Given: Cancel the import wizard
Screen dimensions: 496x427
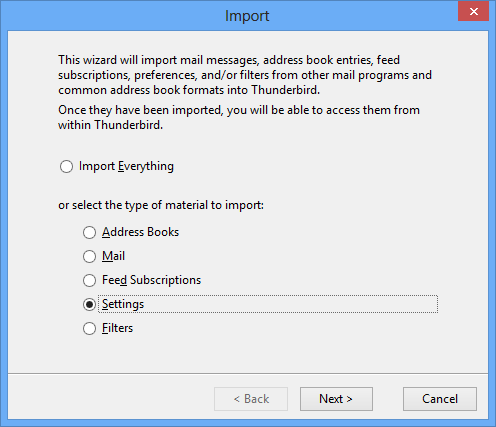Looking at the screenshot, I should [440, 399].
